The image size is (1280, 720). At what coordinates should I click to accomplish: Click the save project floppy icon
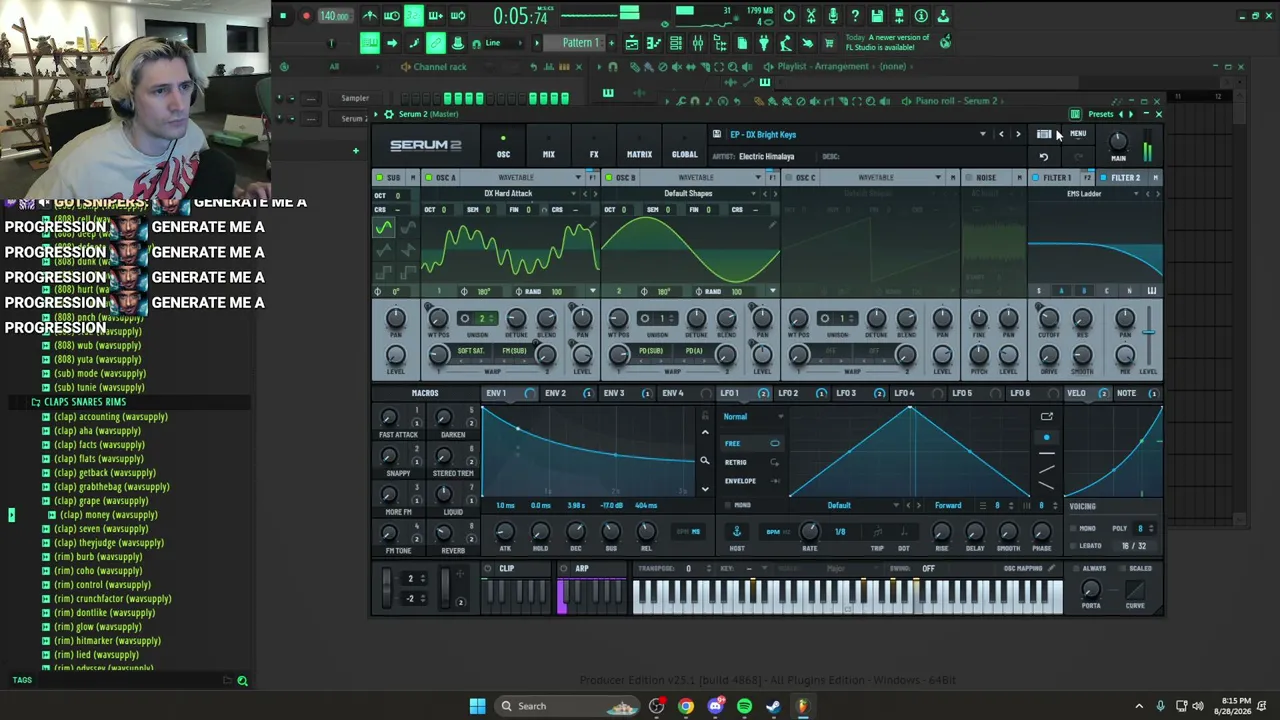pos(877,16)
